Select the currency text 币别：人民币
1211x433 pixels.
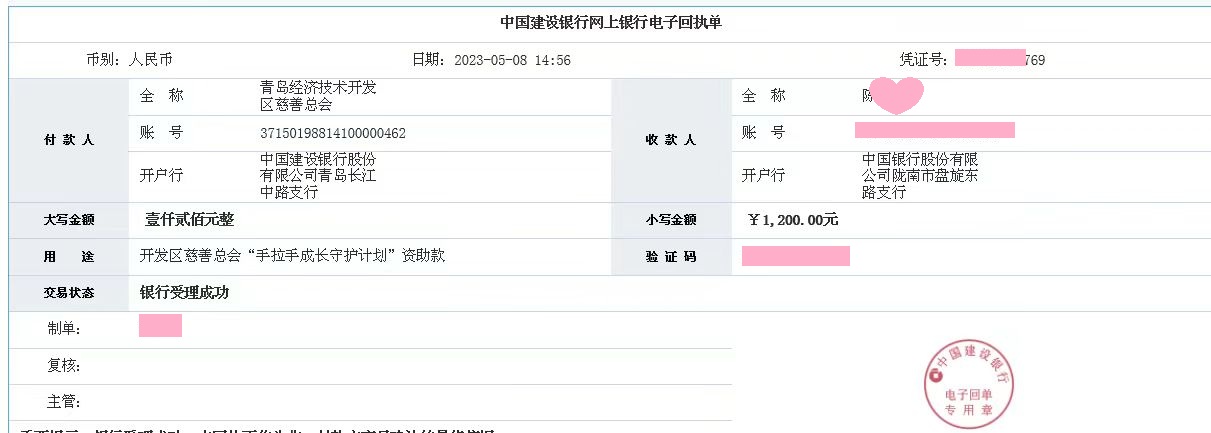point(130,60)
